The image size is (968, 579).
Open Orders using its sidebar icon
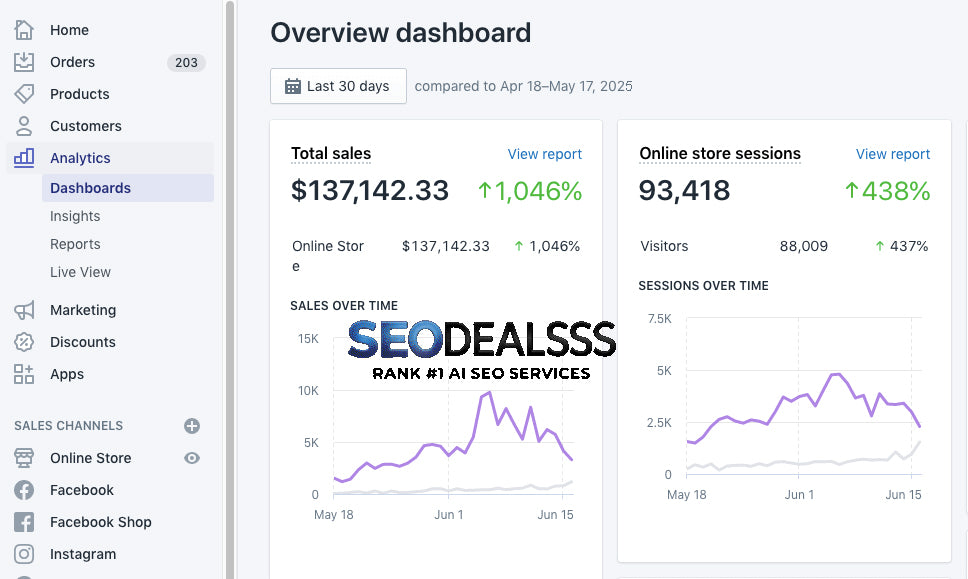point(23,62)
